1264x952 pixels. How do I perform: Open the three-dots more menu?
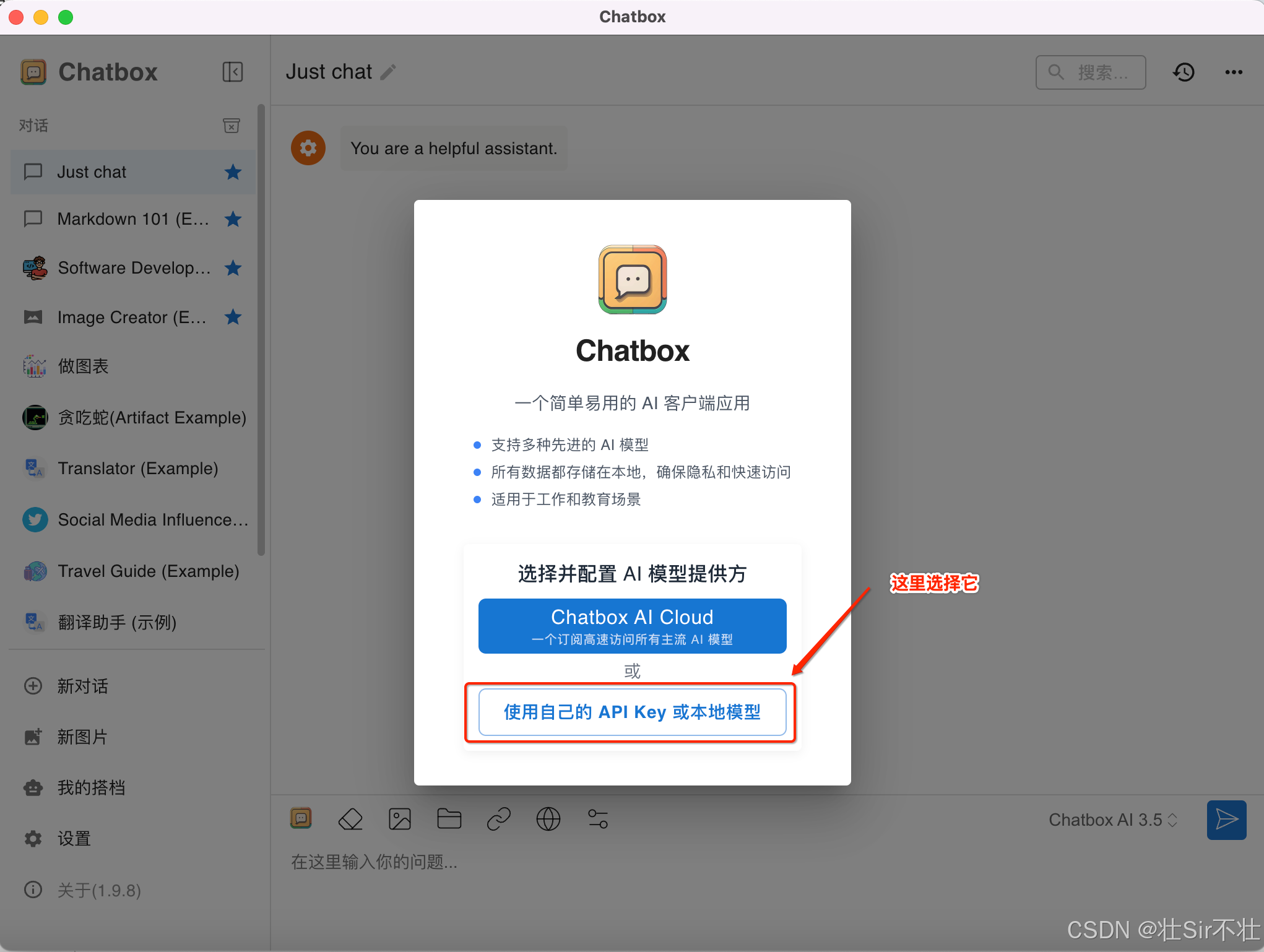(x=1234, y=72)
